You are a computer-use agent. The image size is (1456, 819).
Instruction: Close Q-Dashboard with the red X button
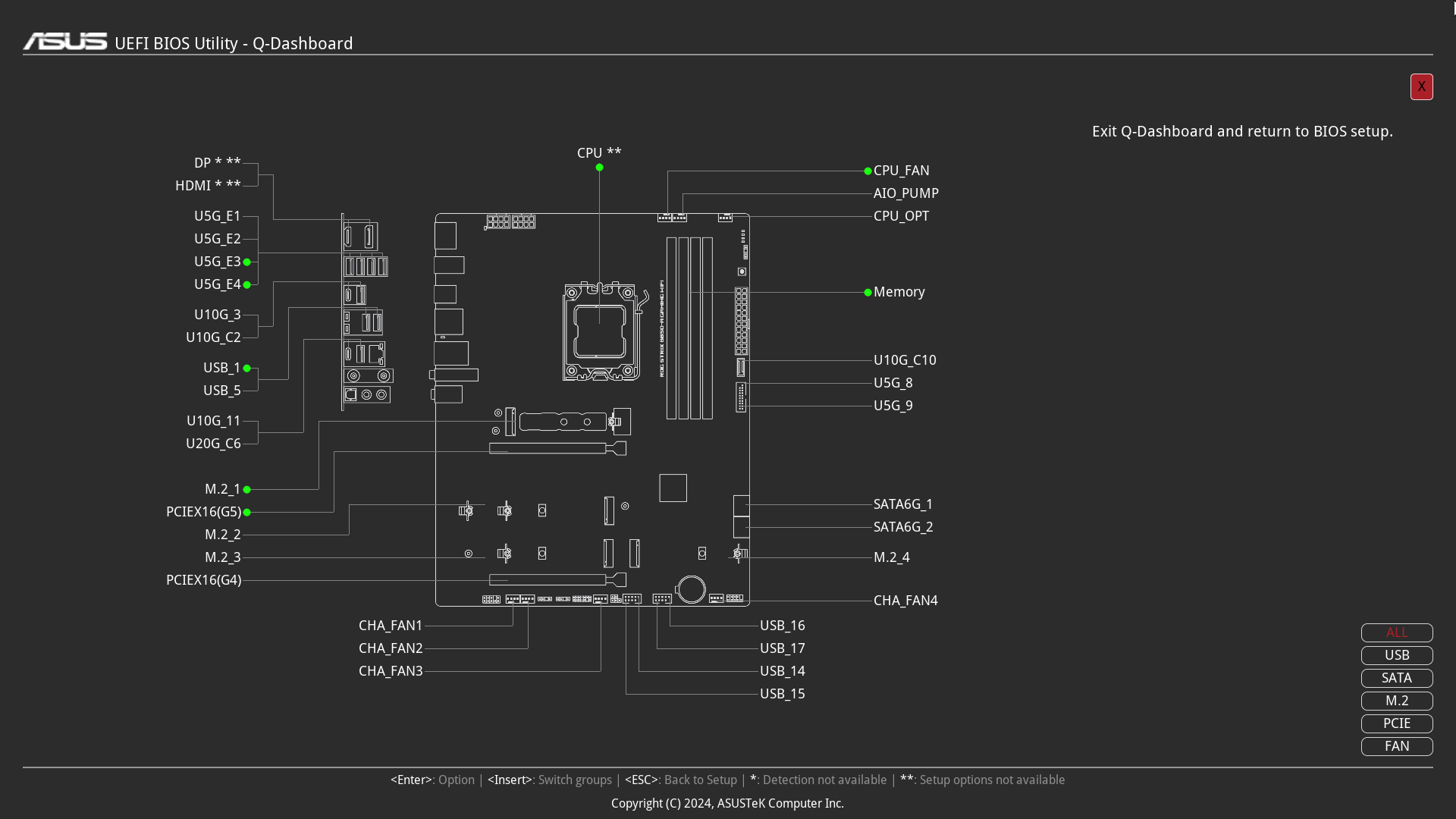1421,86
